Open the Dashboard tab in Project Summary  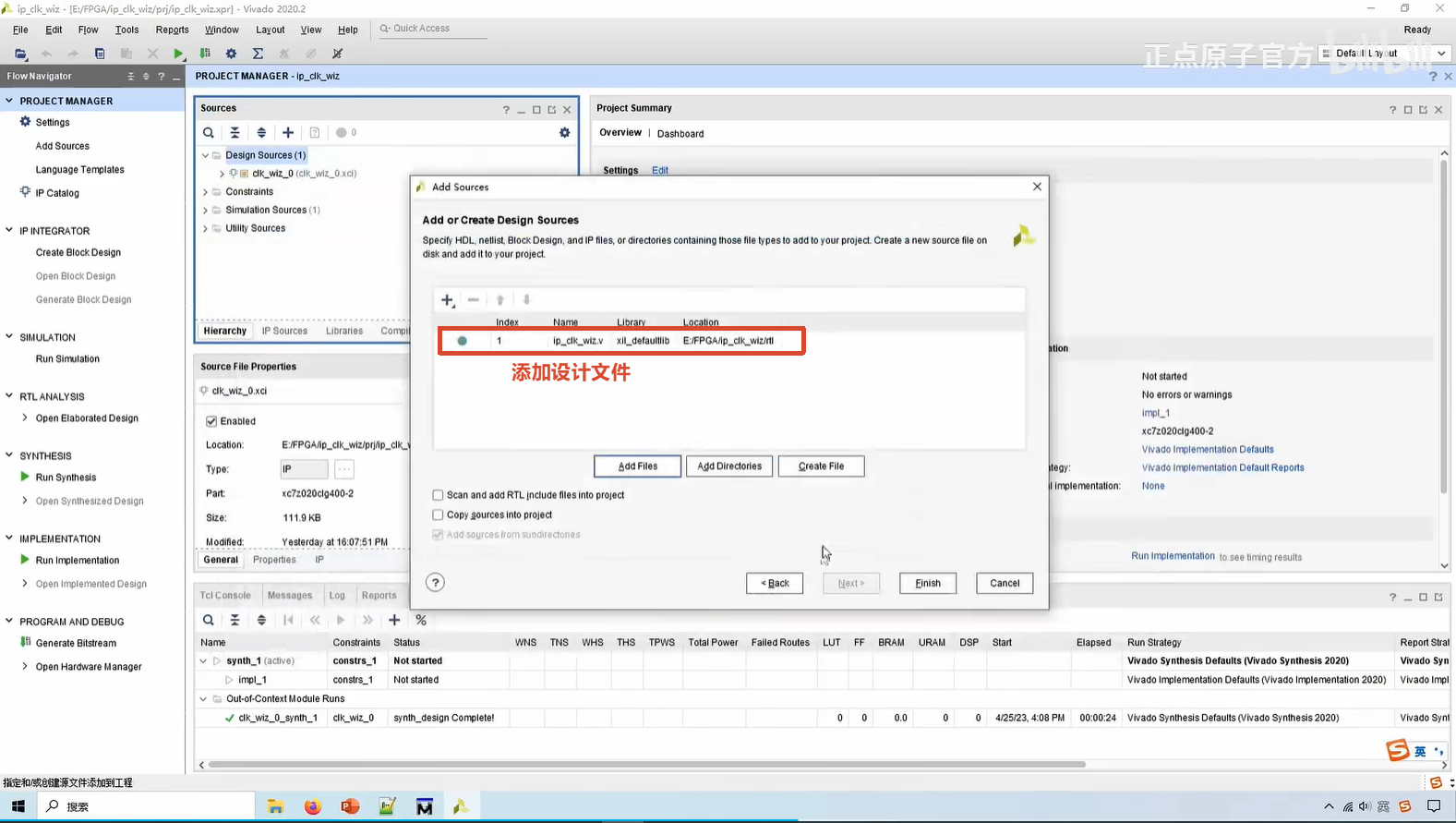pos(680,134)
